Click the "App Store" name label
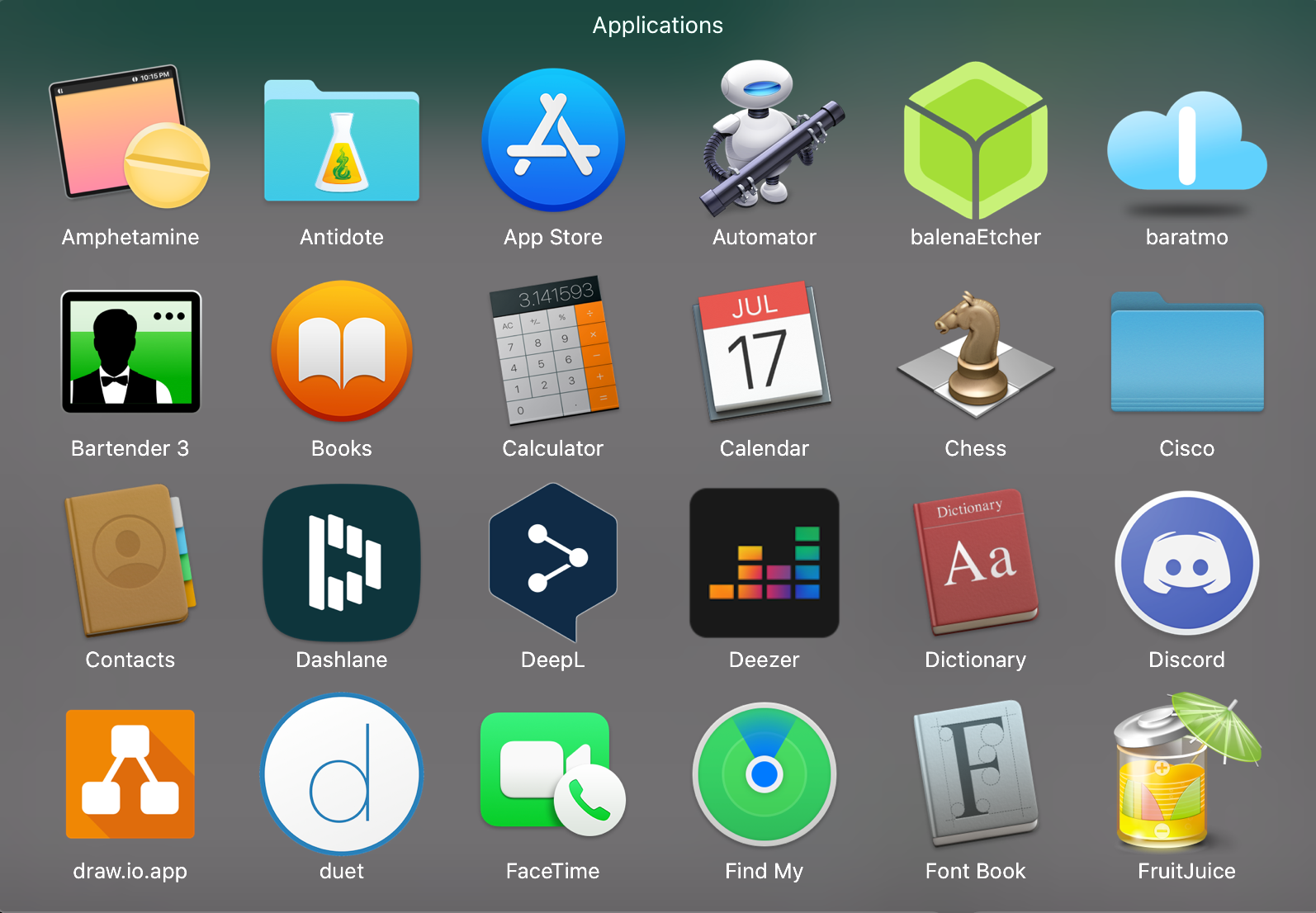The image size is (1316, 913). pos(553,238)
